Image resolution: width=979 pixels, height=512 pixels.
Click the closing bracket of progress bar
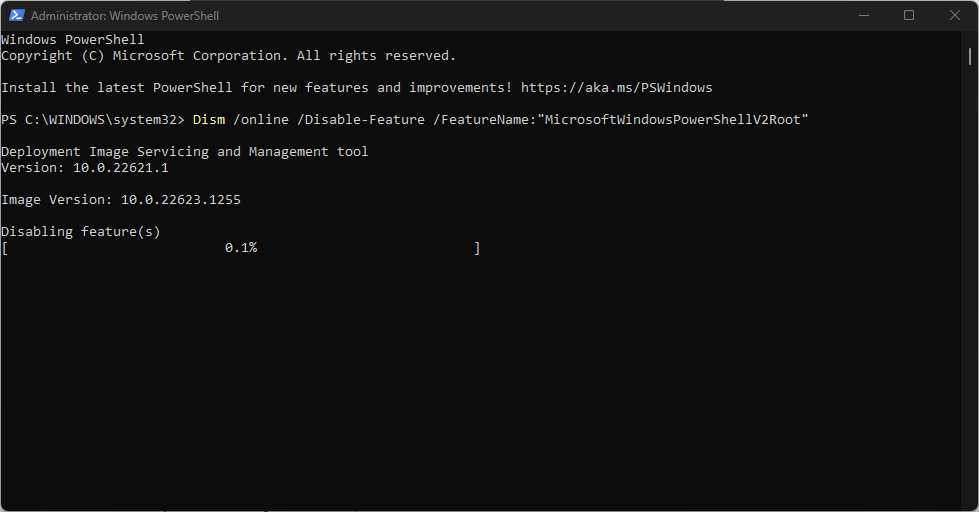pyautogui.click(x=477, y=248)
